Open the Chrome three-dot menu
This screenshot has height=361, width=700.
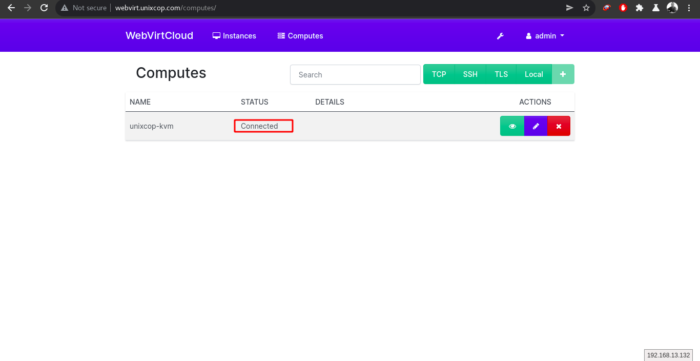[689, 8]
